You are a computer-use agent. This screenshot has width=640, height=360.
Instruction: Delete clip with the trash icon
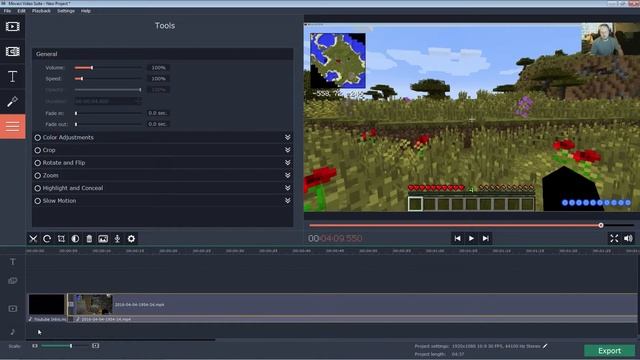coord(89,239)
